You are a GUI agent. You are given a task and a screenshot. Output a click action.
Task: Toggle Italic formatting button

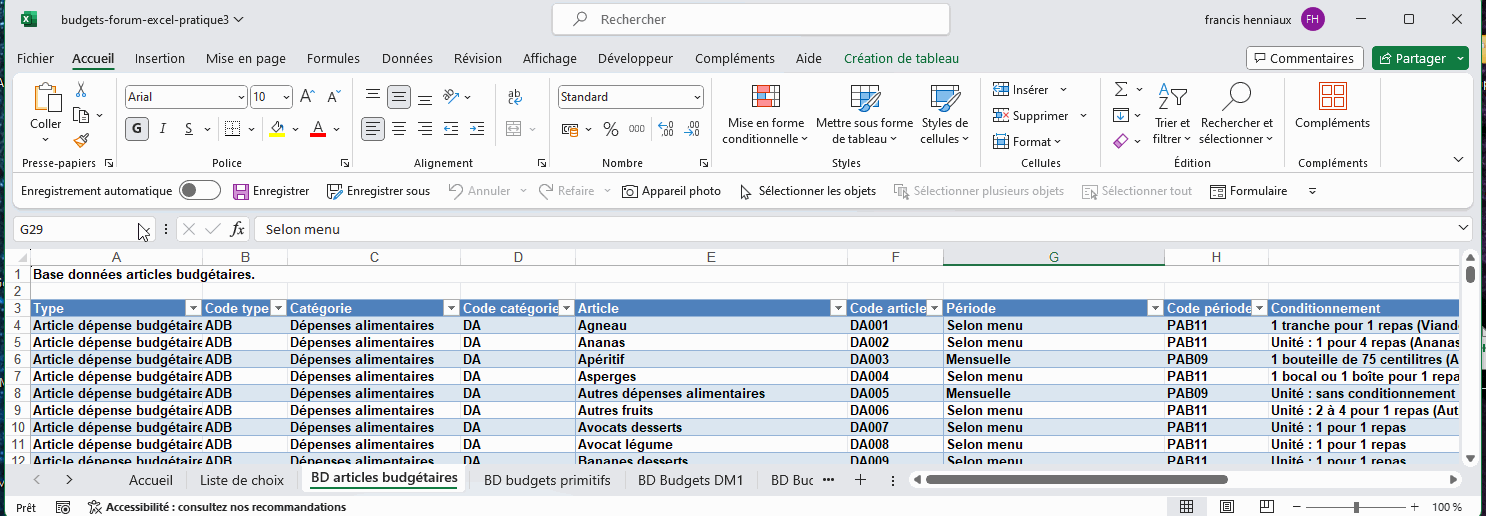(x=162, y=129)
